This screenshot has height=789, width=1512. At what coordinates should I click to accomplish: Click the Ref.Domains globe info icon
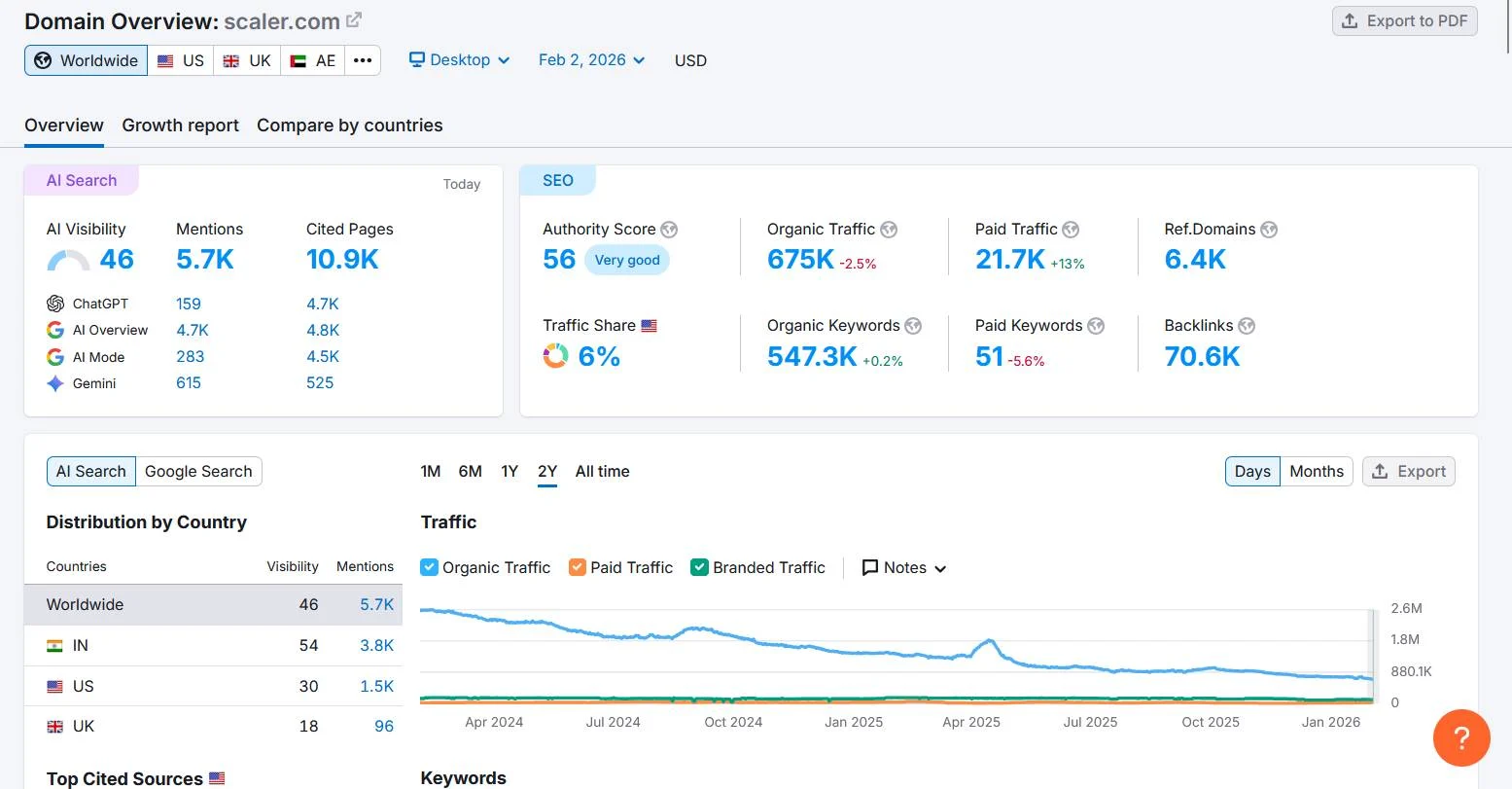click(1269, 230)
